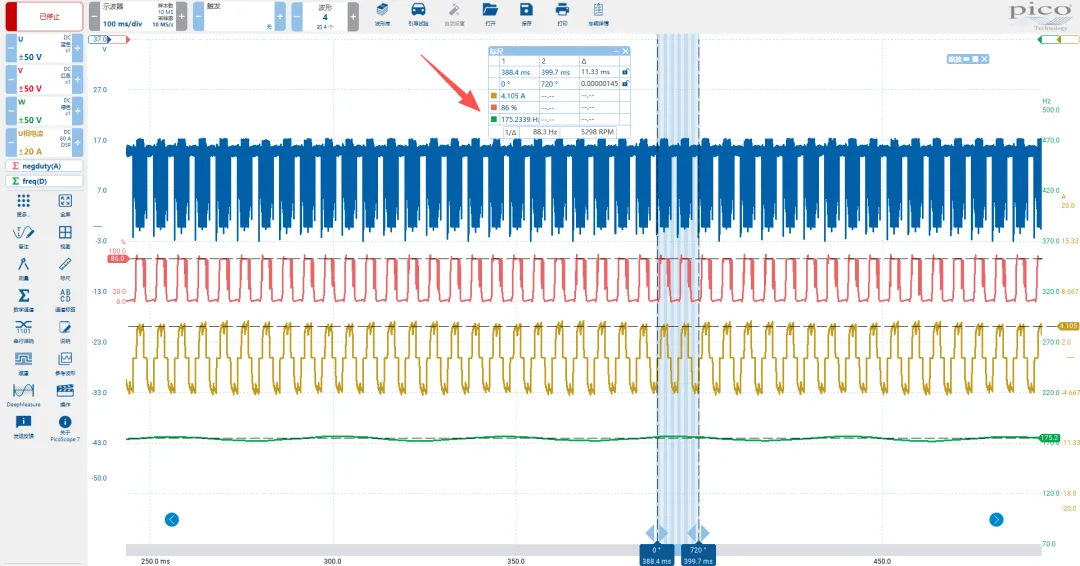Open the reference waveforms tool
The width and height of the screenshot is (1080, 566).
65,361
